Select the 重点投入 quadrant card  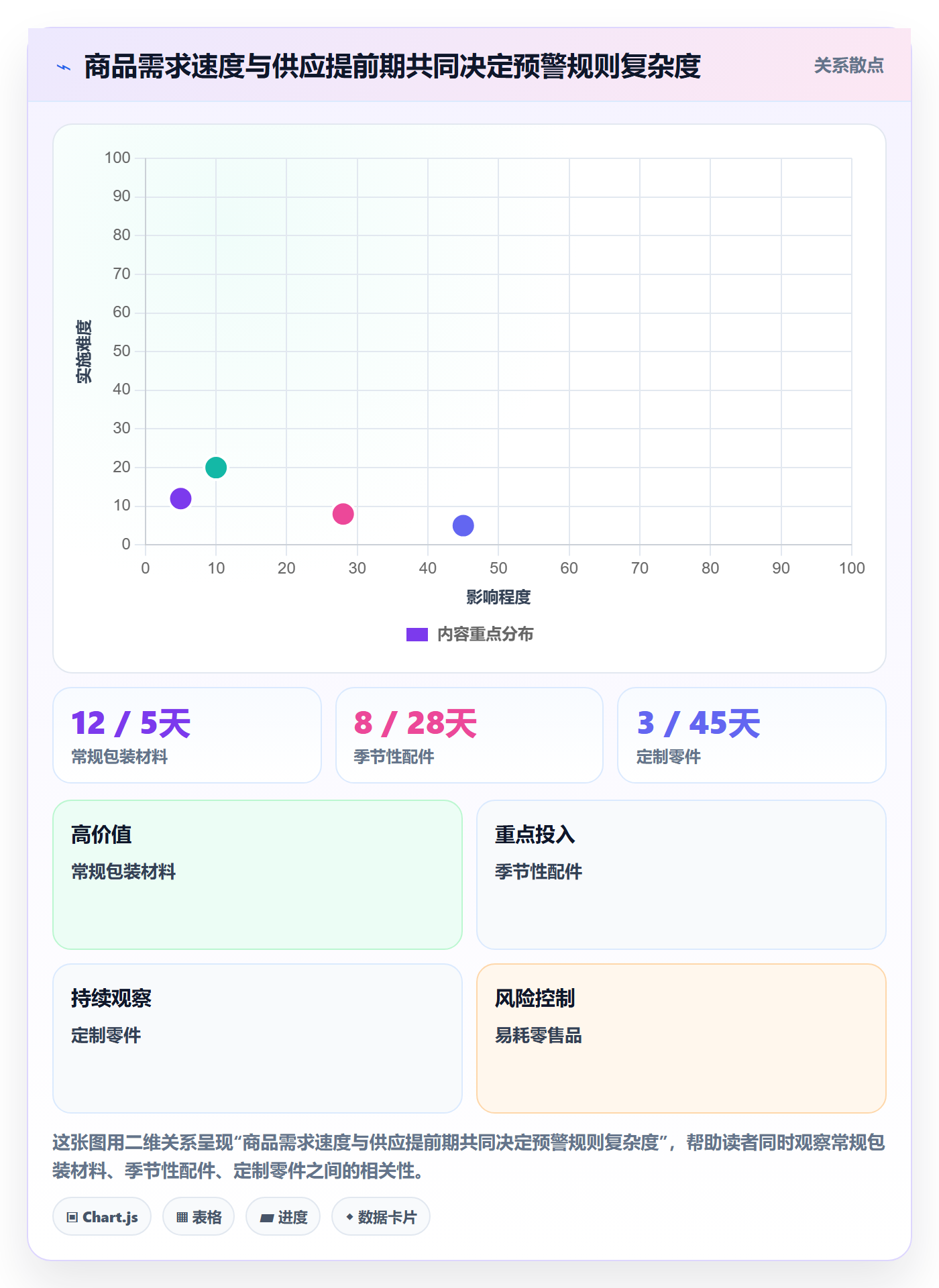[x=681, y=875]
